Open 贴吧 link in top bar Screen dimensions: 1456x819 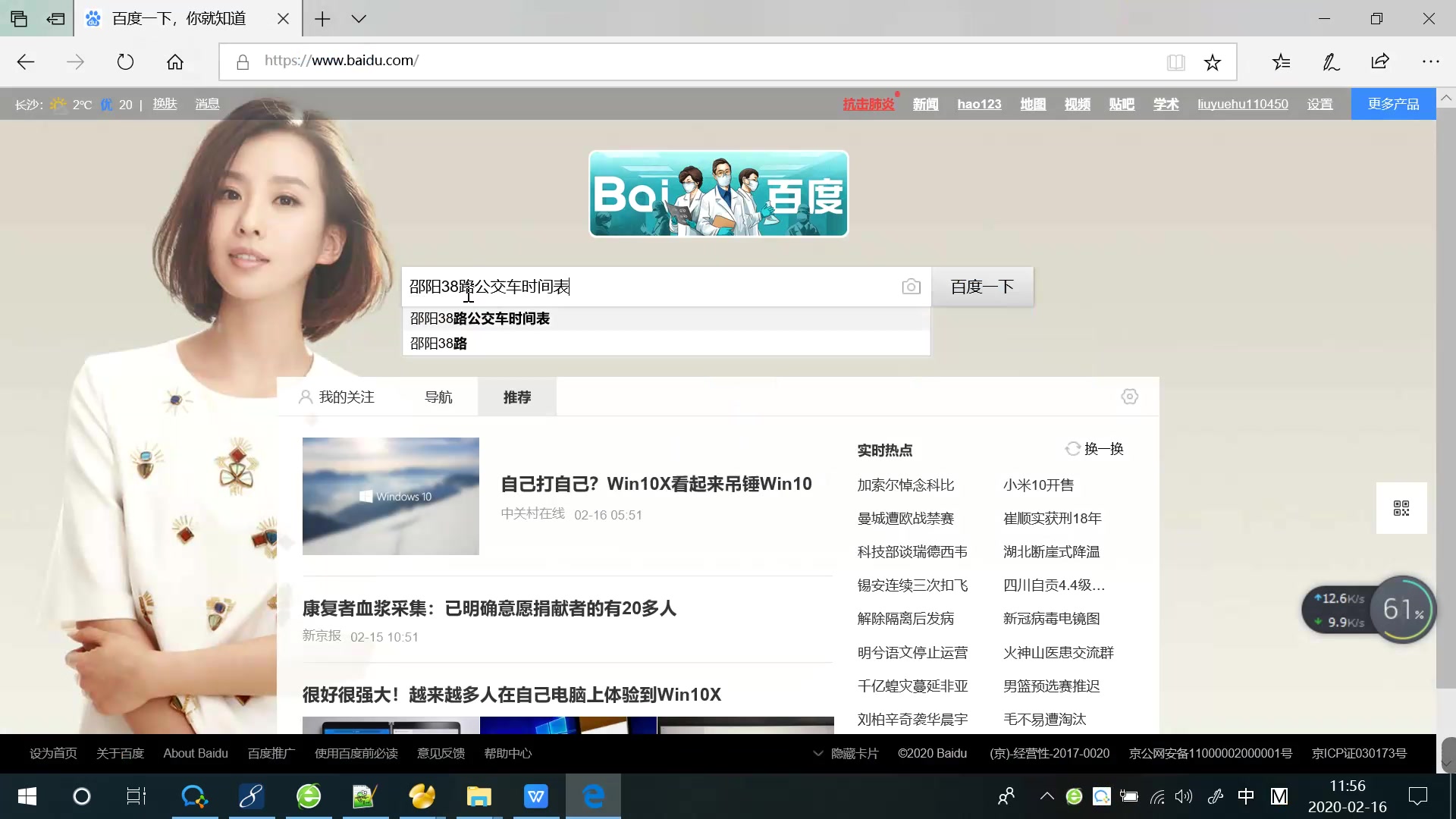[1122, 104]
